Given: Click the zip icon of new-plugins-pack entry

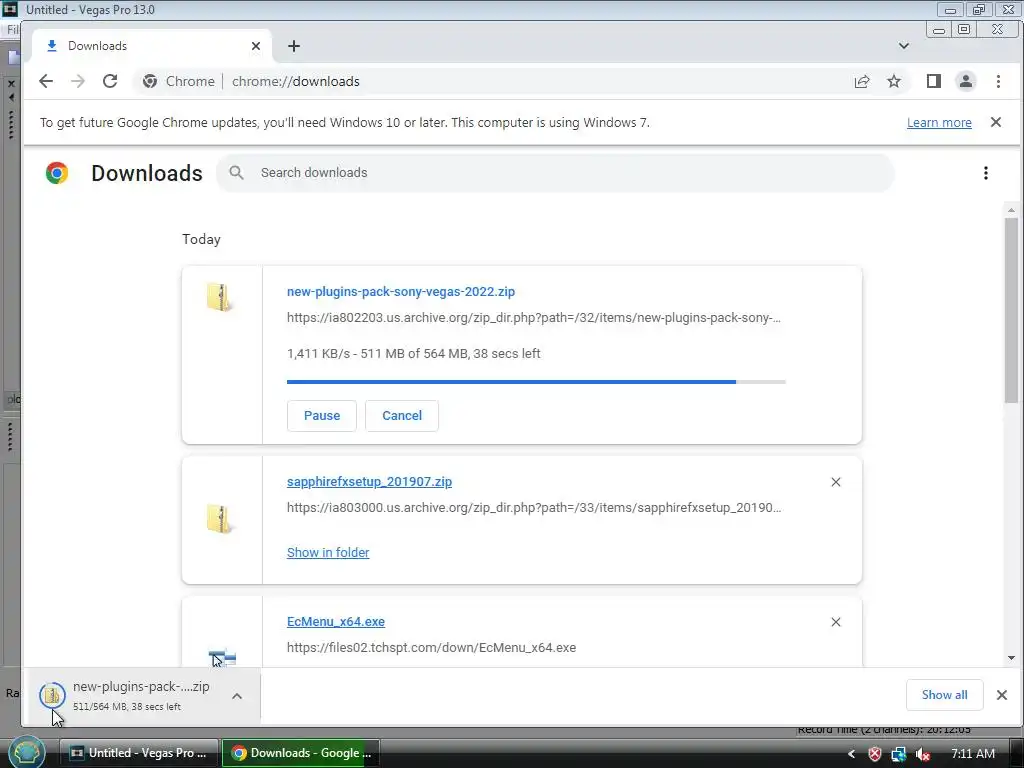Looking at the screenshot, I should tap(219, 298).
